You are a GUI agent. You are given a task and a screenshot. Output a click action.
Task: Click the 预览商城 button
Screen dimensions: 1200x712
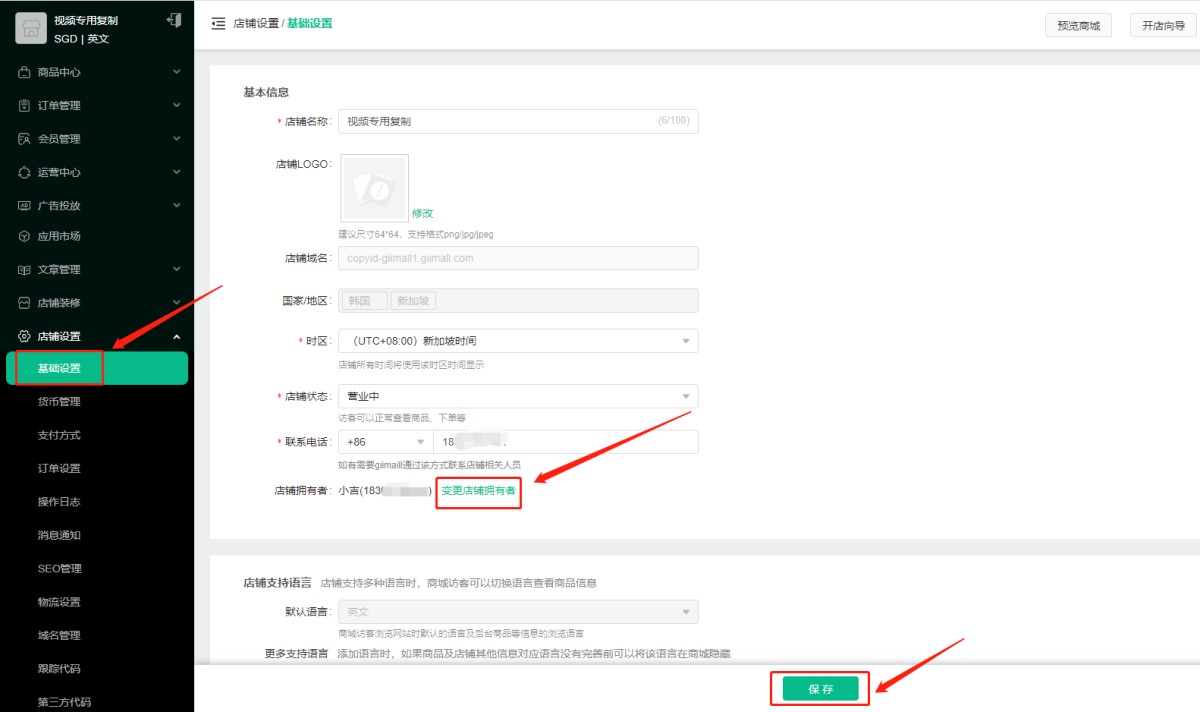coord(1078,26)
